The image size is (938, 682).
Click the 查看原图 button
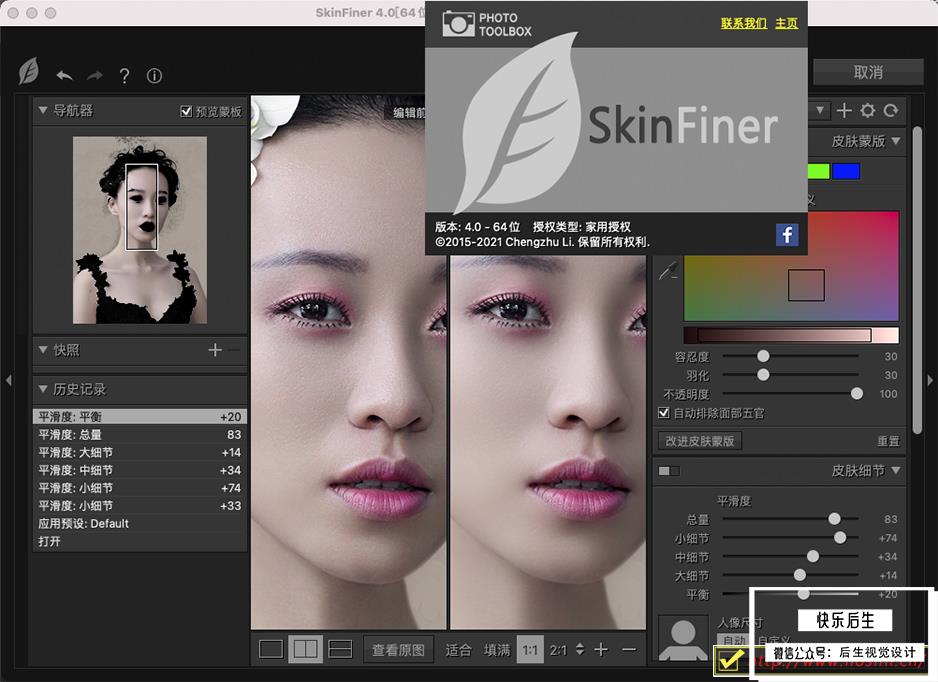398,650
